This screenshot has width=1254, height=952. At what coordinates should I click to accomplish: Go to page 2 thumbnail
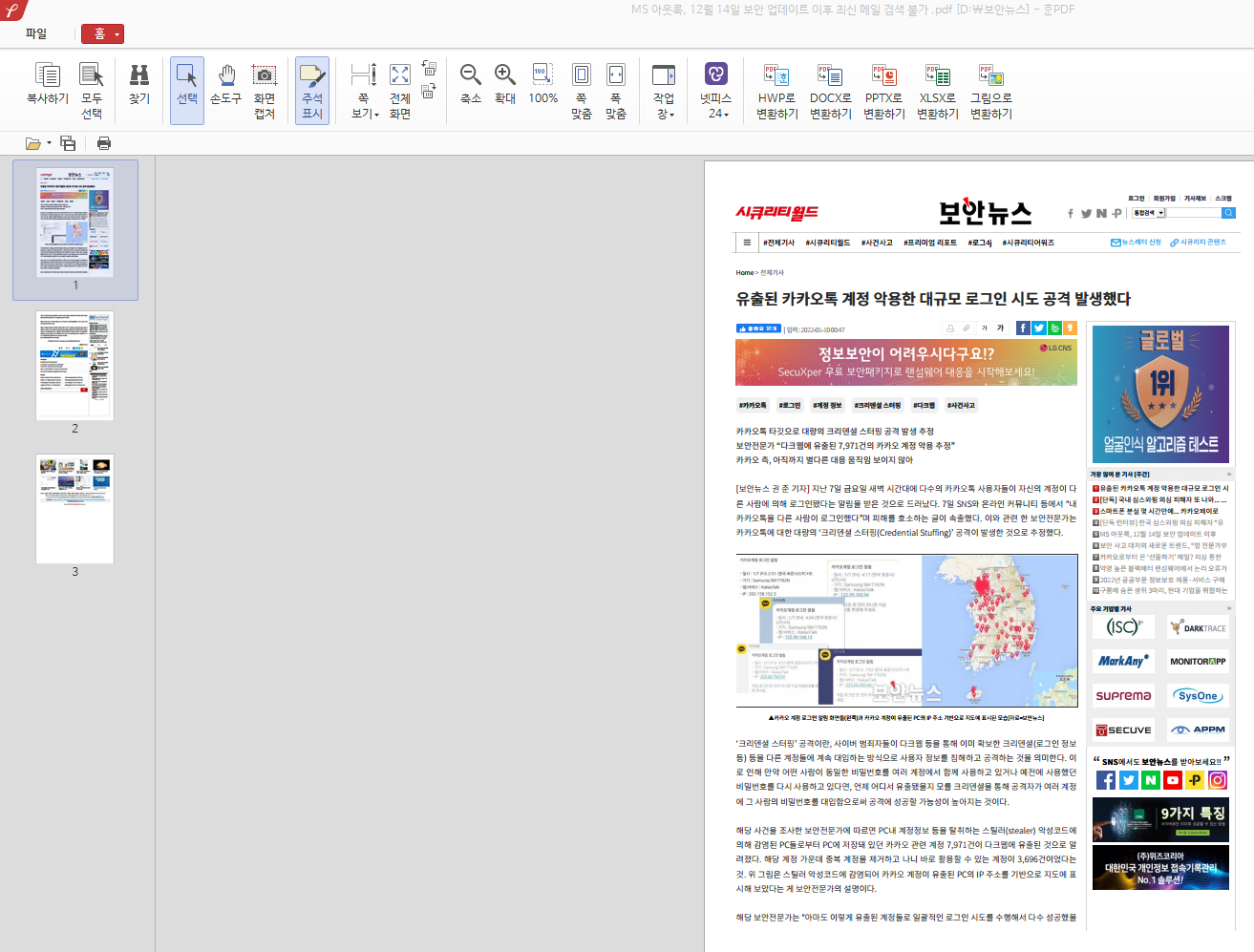[74, 366]
